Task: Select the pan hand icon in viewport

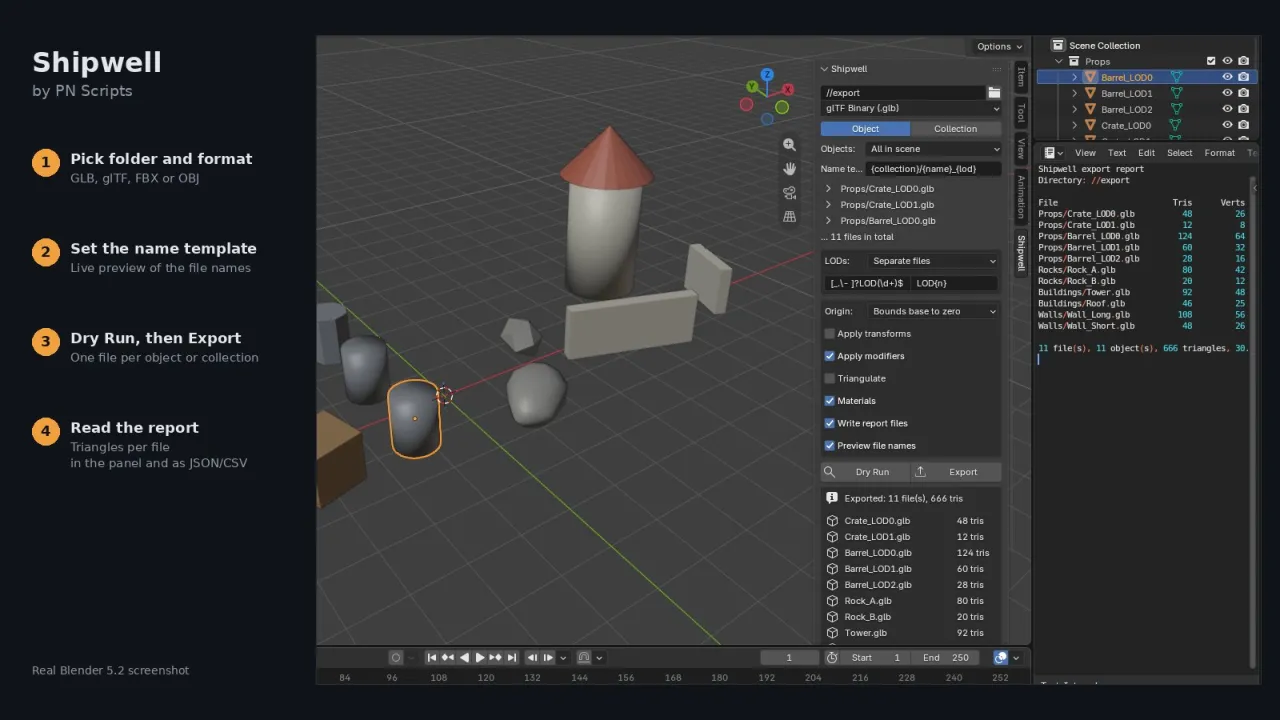Action: pos(789,168)
